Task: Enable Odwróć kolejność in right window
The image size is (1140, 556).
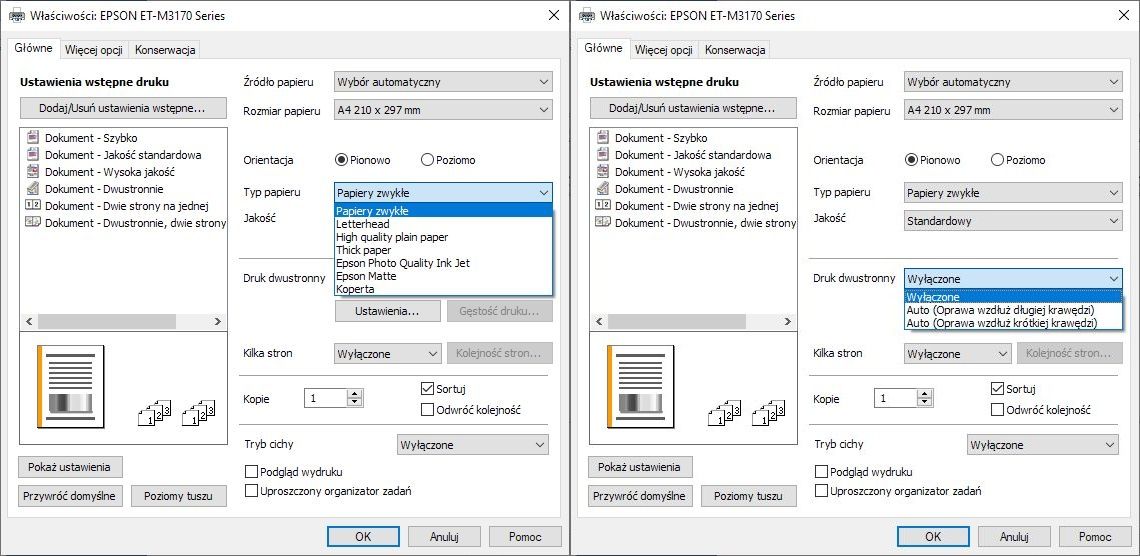Action: pyautogui.click(x=998, y=410)
